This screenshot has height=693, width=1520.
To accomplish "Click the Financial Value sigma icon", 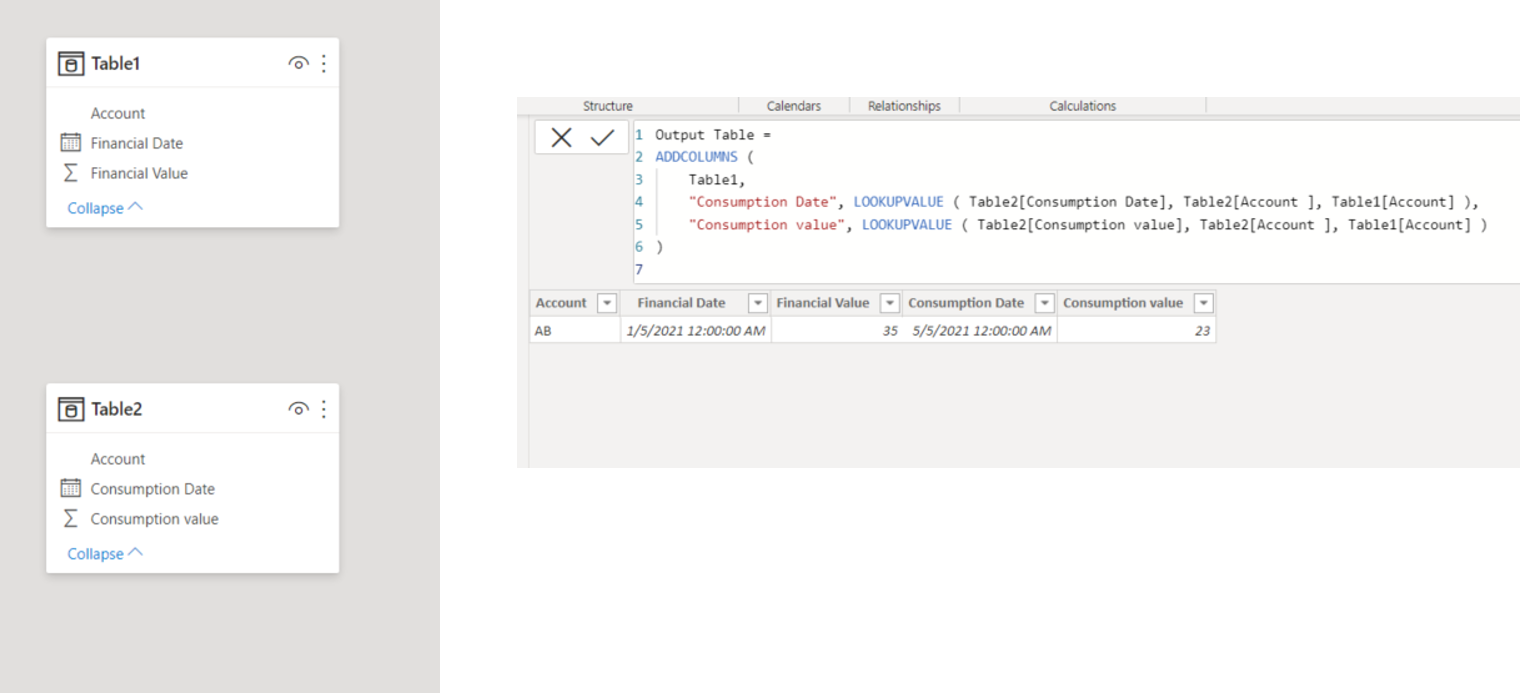I will pyautogui.click(x=70, y=173).
